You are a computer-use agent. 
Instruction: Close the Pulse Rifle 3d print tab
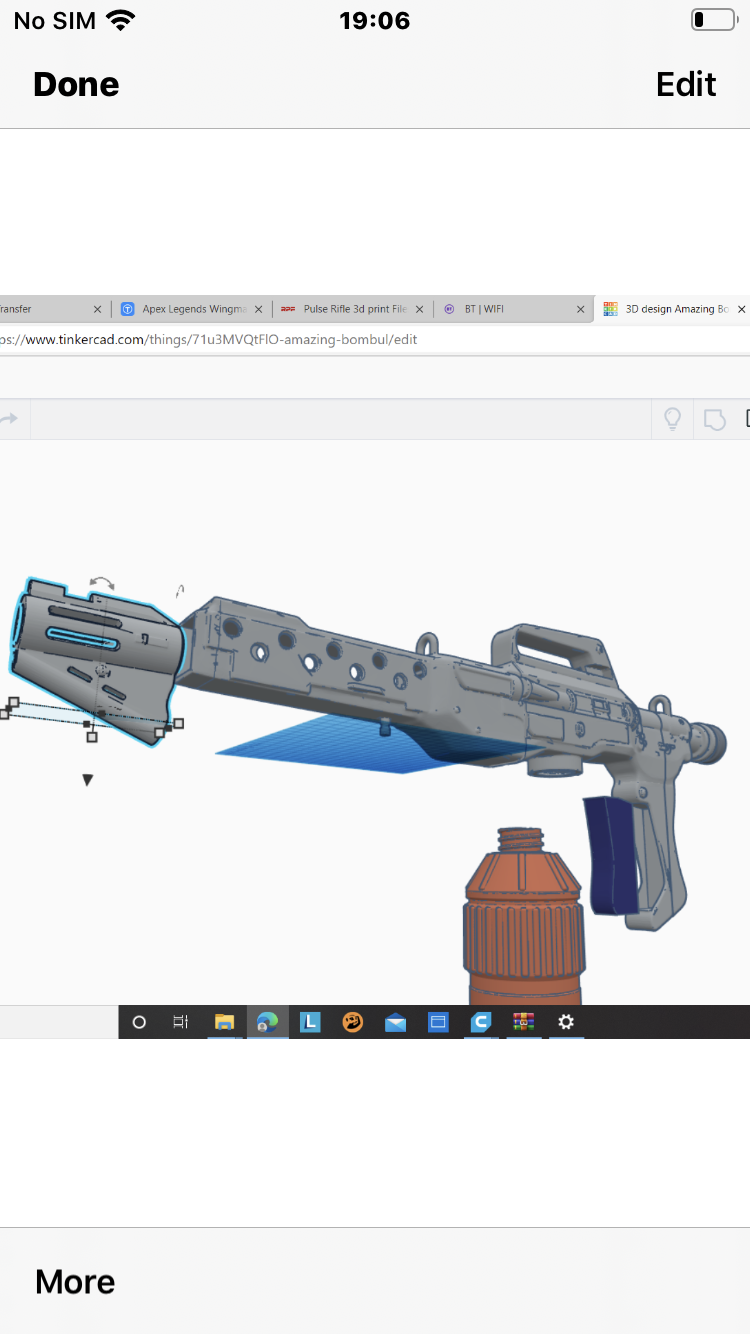(420, 310)
